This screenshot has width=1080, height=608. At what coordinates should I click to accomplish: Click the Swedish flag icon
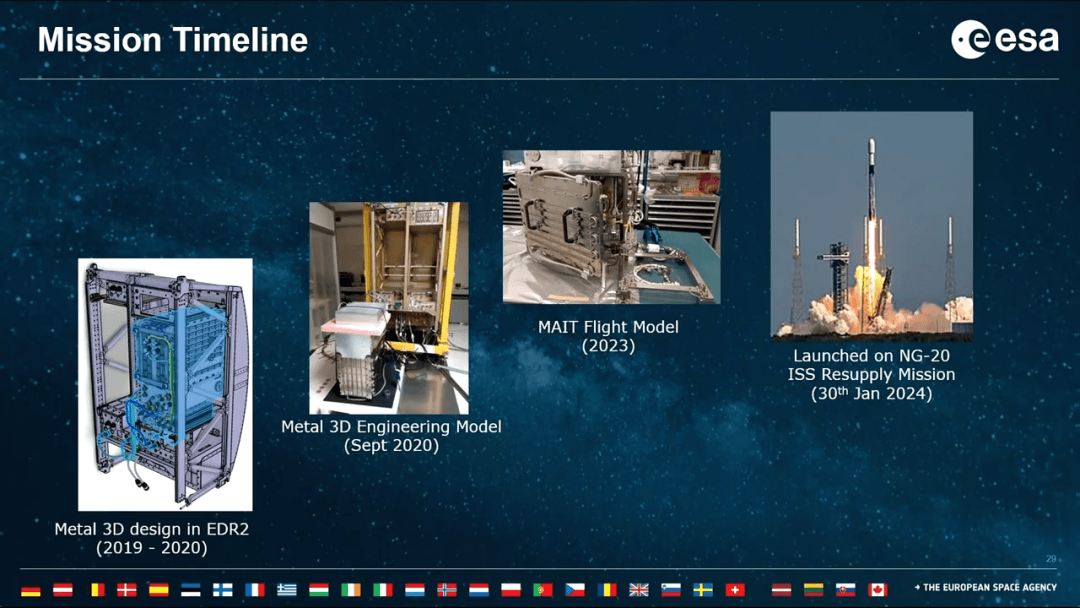click(703, 590)
